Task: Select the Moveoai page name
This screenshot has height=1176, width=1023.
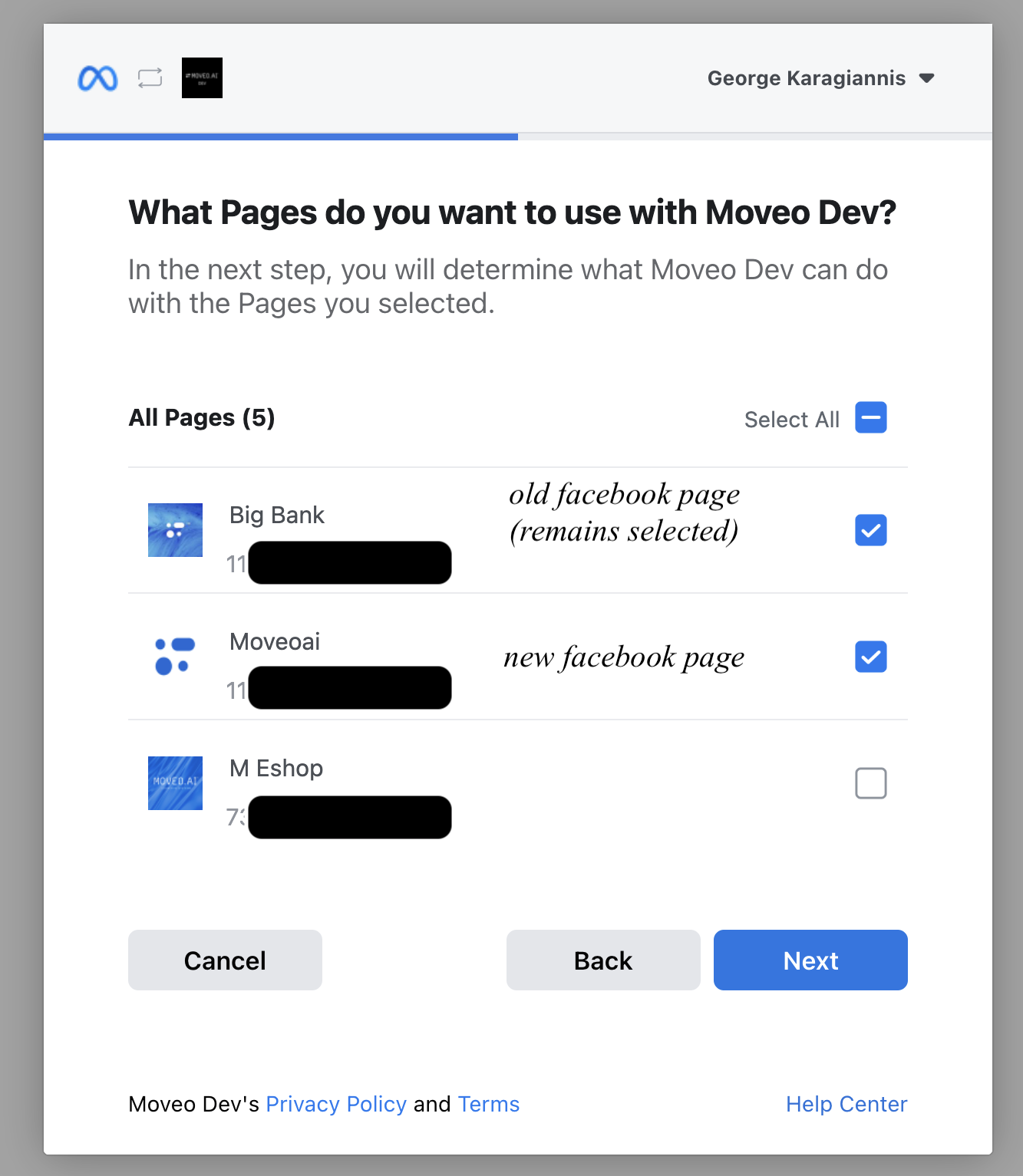Action: pos(275,641)
